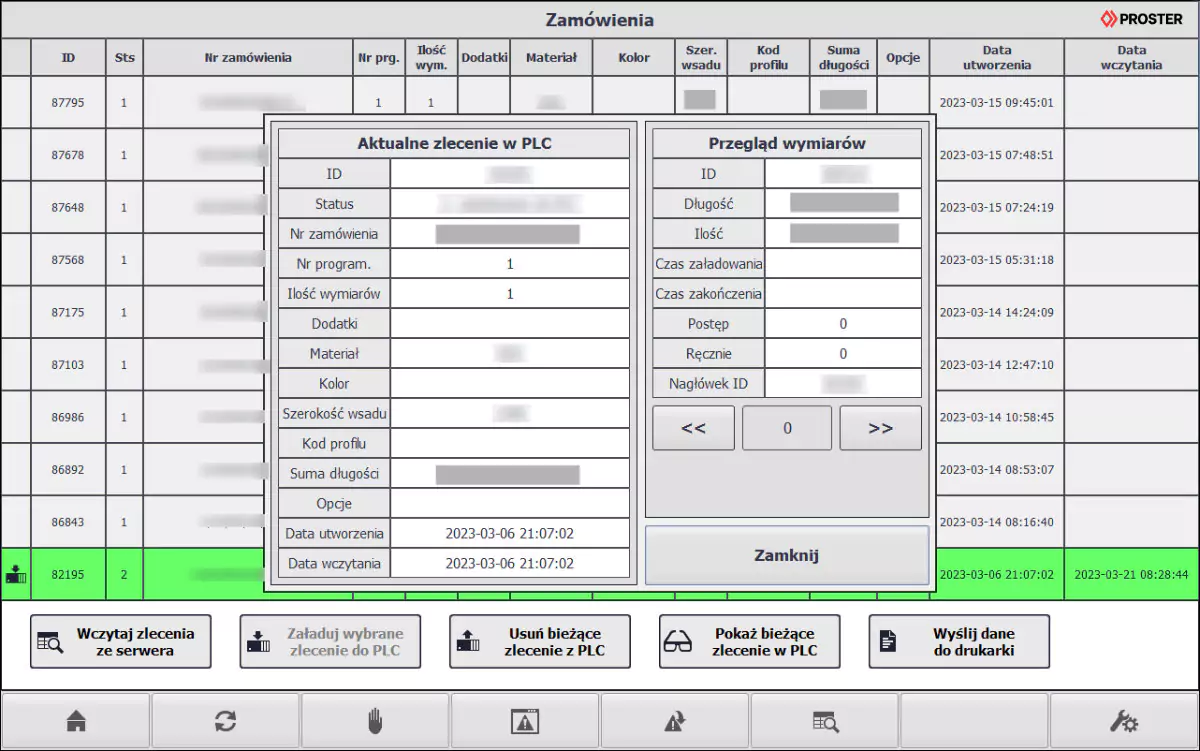Select the hand (manual mode) icon
1200x751 pixels.
click(x=375, y=720)
